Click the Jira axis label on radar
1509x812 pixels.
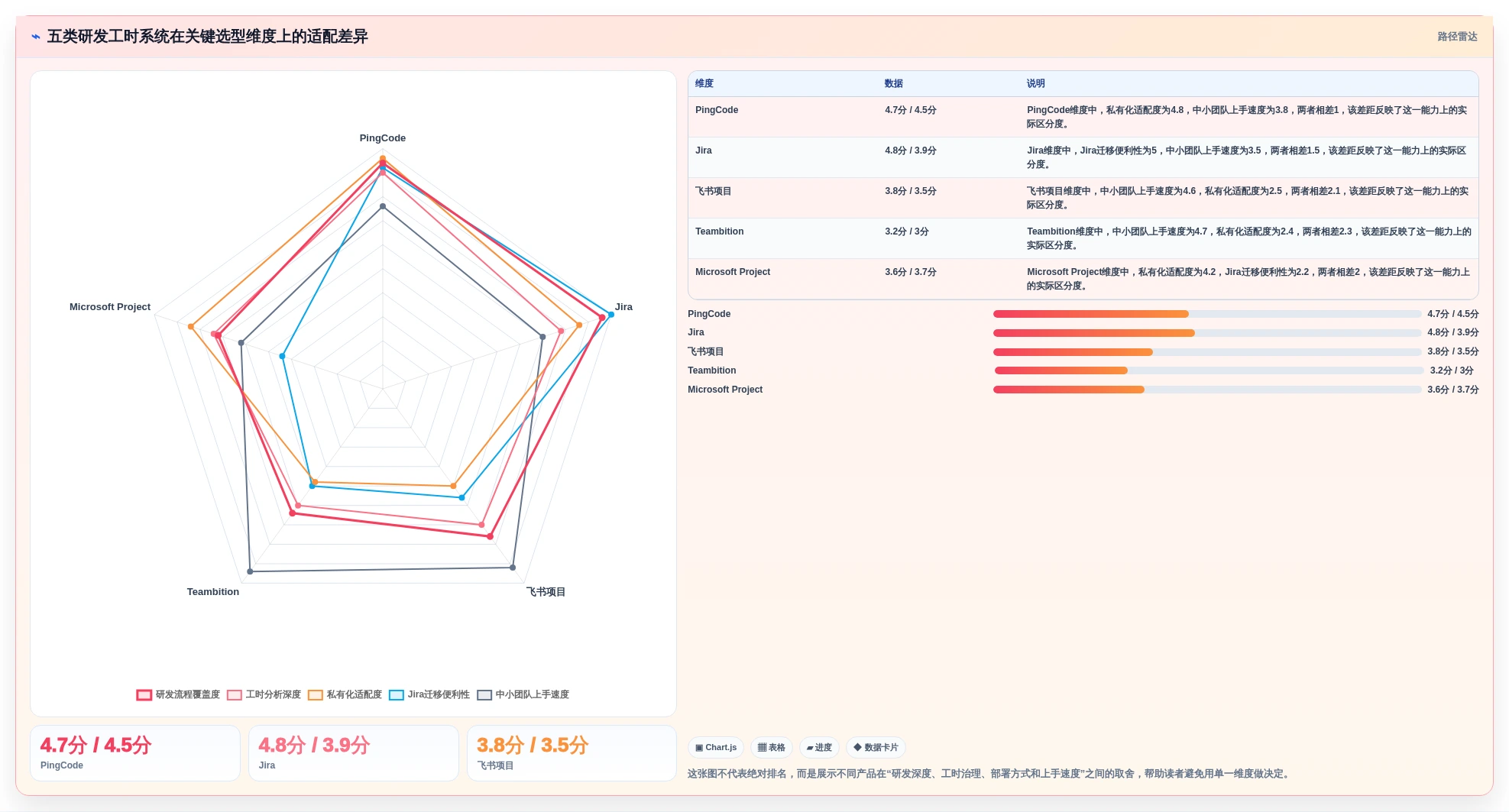tap(623, 307)
